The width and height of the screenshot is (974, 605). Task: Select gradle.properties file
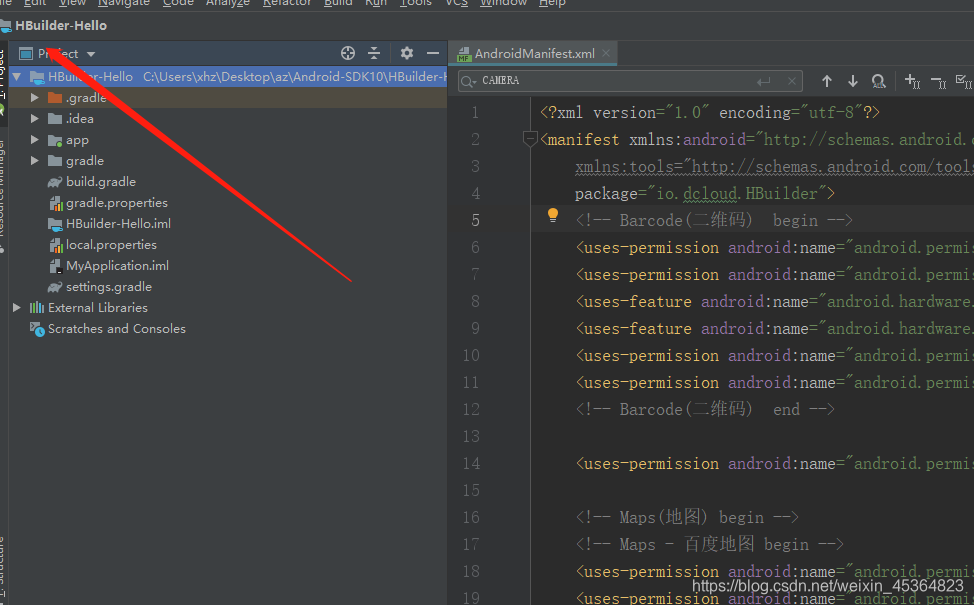(x=117, y=203)
